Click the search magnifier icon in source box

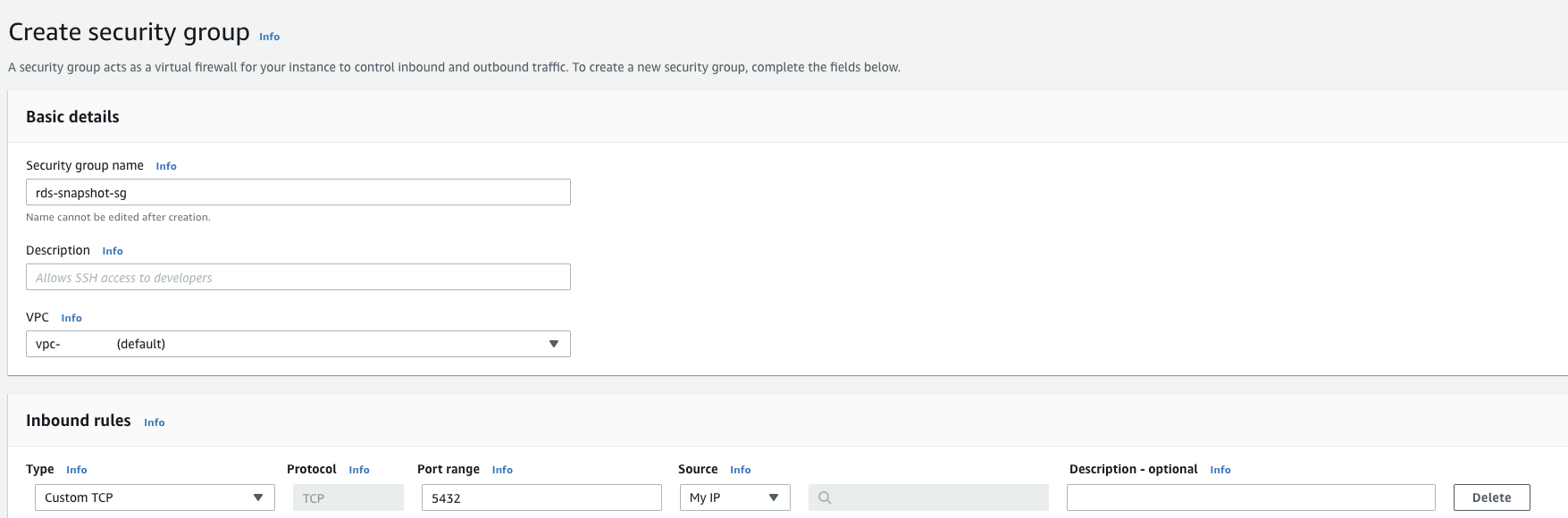(825, 497)
